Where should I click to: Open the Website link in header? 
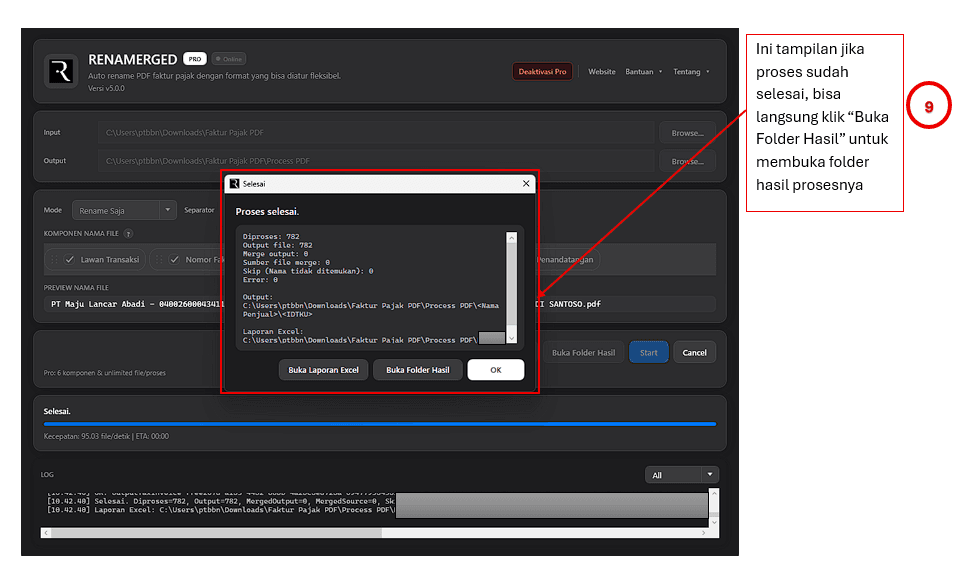click(x=602, y=72)
